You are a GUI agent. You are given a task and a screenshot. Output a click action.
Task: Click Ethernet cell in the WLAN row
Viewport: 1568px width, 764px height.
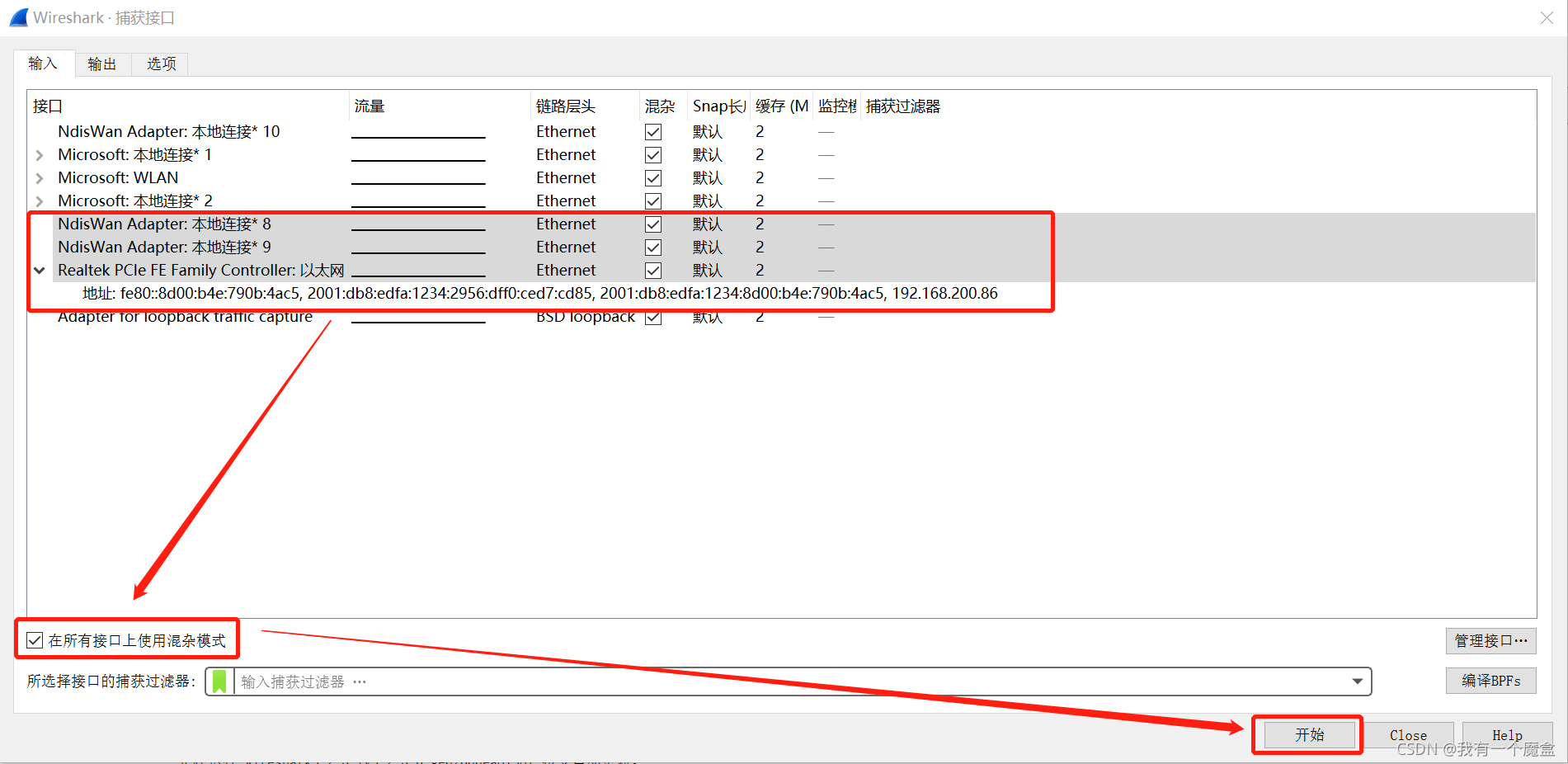(566, 178)
